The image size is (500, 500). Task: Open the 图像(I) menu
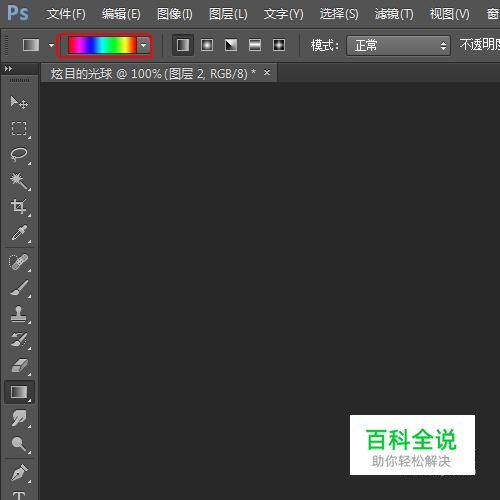[x=175, y=14]
